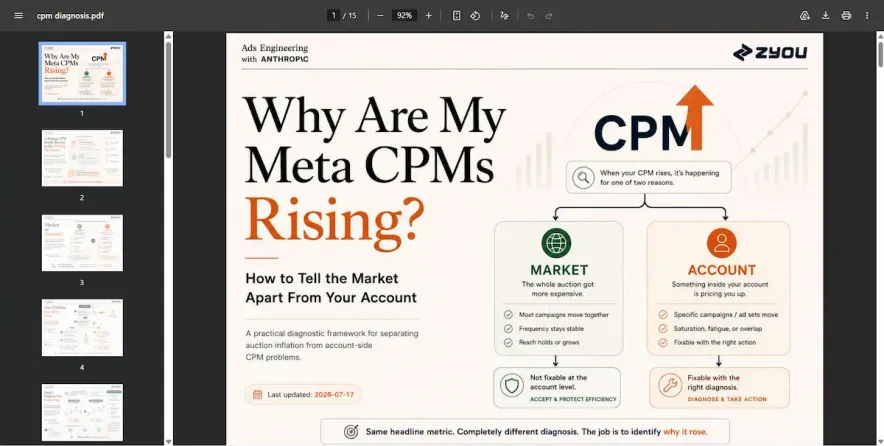The image size is (884, 446).
Task: Select the draw annotation tool
Action: tap(505, 15)
